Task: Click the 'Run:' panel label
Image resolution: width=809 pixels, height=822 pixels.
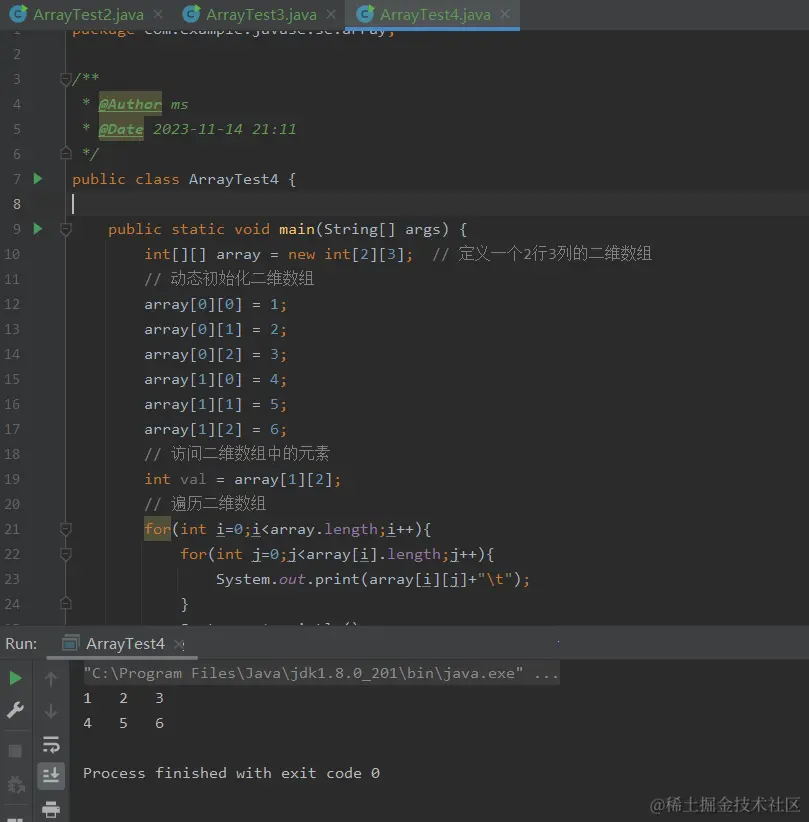Action: 21,644
